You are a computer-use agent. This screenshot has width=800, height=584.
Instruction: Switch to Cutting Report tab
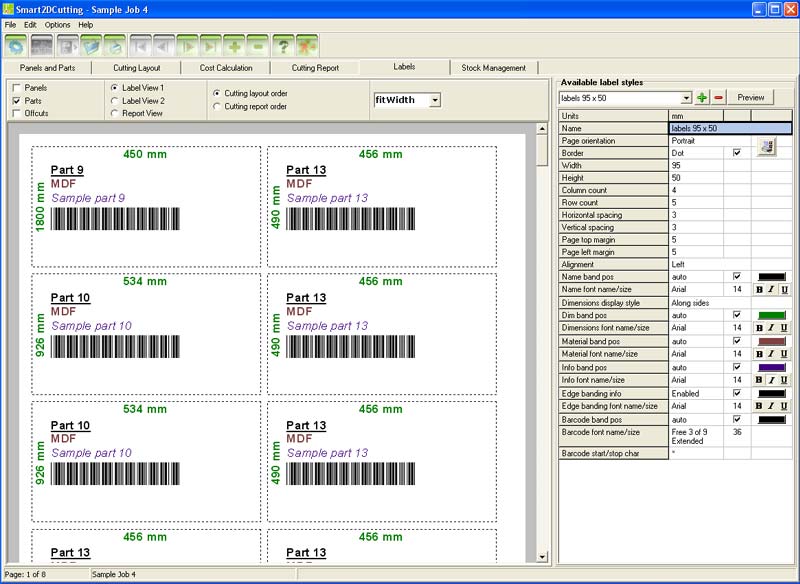coord(315,68)
